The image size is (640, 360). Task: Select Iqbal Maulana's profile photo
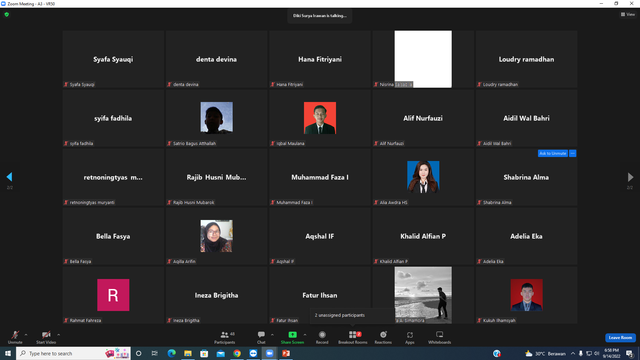[x=320, y=118]
